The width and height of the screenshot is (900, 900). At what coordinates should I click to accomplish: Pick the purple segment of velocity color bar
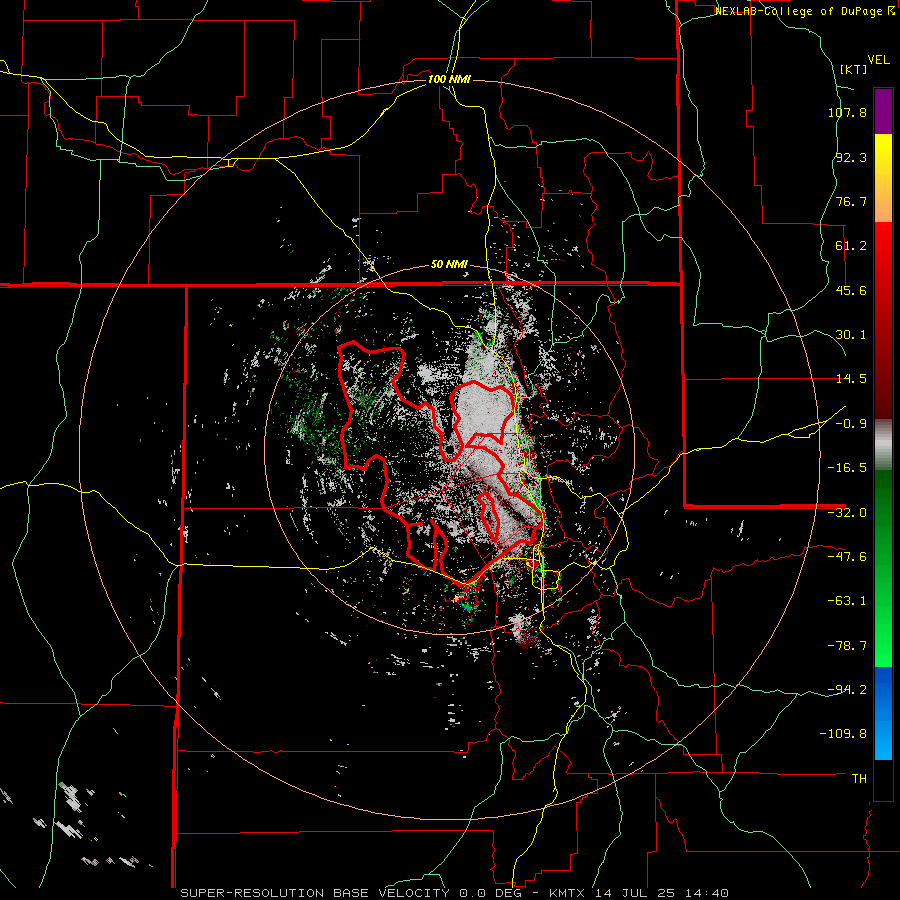pyautogui.click(x=883, y=111)
